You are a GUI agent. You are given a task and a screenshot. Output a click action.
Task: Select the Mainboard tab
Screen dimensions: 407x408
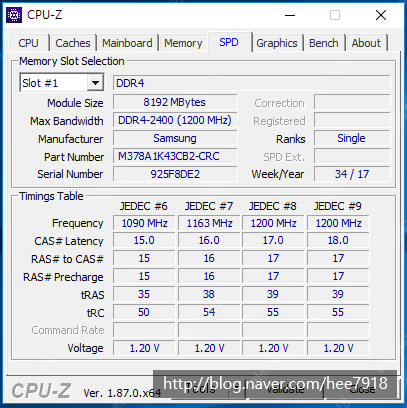(127, 43)
